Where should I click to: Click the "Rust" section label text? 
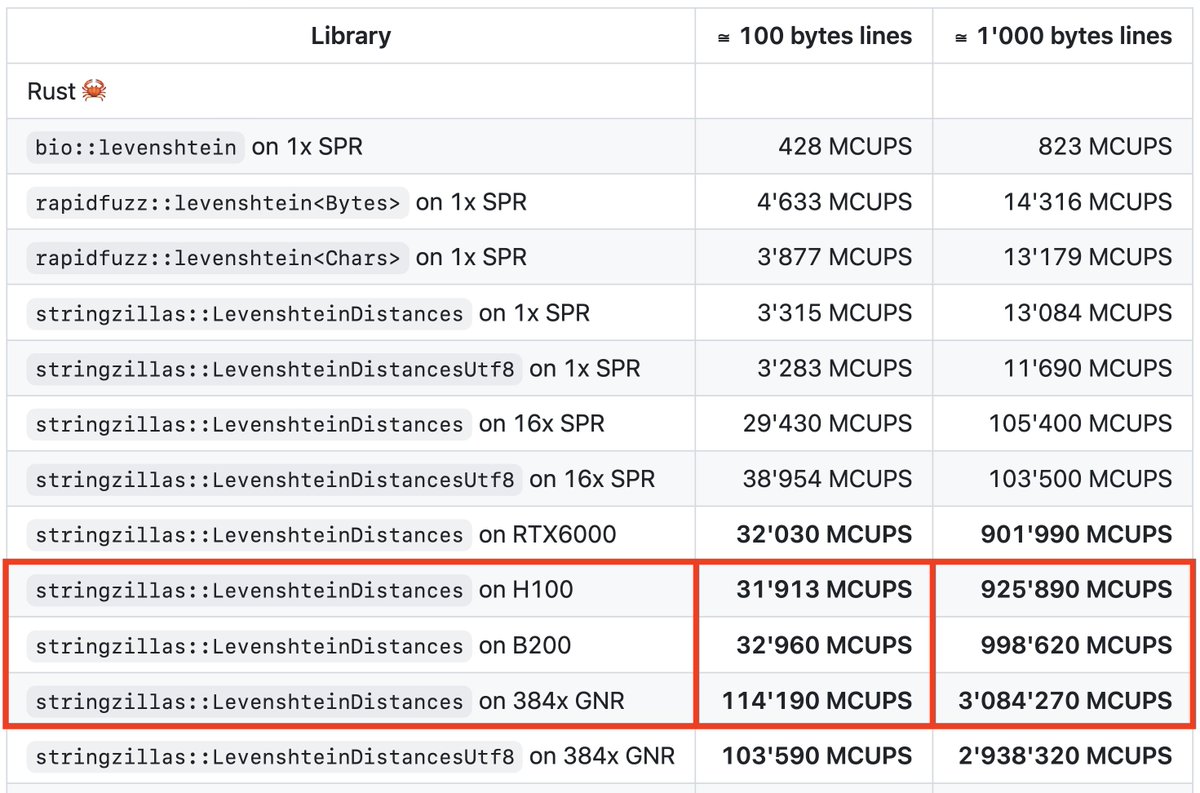[x=52, y=91]
